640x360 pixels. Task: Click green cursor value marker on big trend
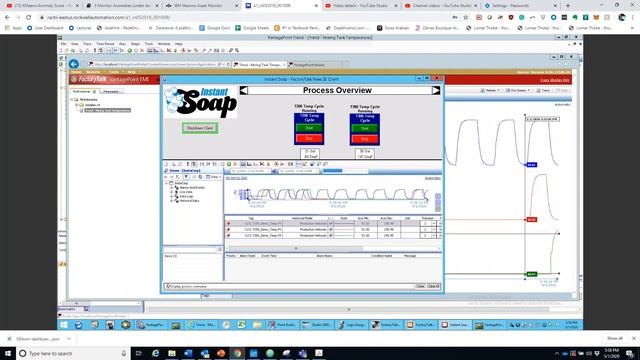point(531,274)
